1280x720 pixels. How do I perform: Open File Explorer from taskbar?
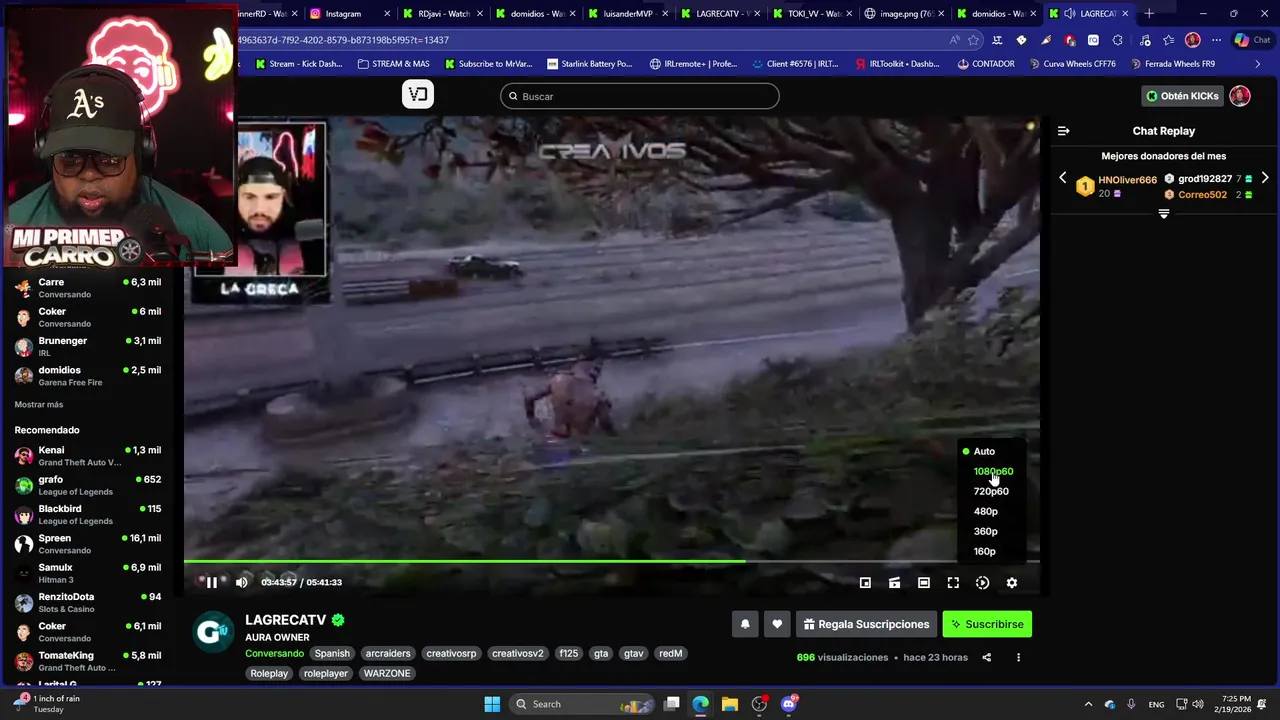tap(730, 704)
